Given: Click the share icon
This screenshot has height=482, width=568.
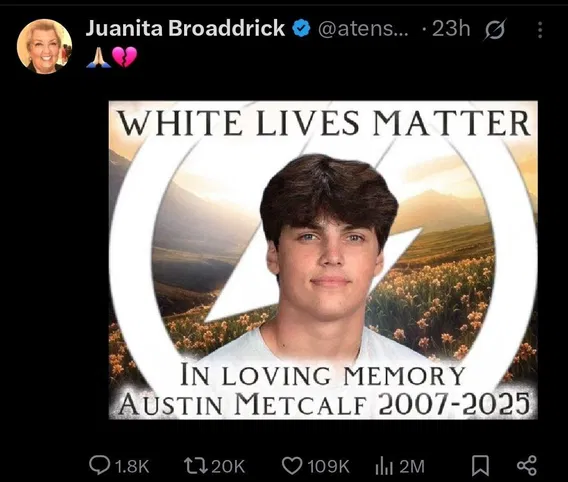Looking at the screenshot, I should click(527, 466).
